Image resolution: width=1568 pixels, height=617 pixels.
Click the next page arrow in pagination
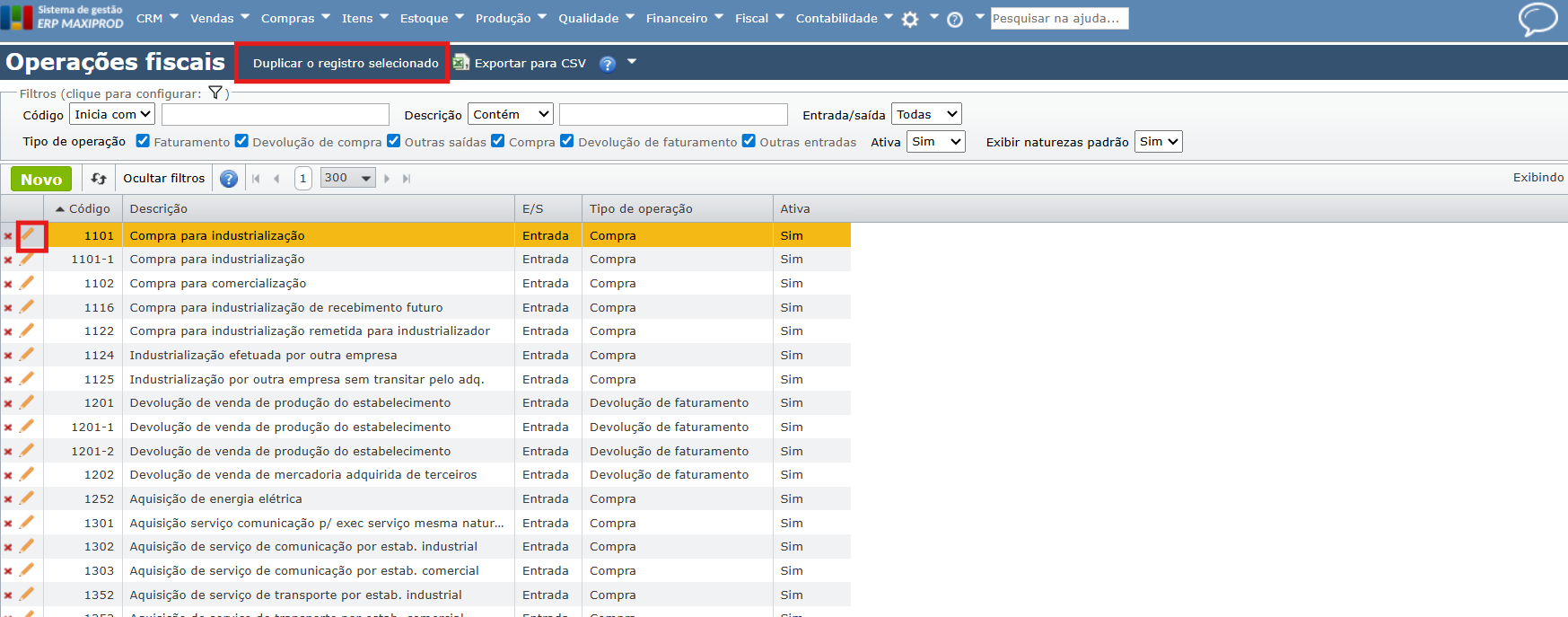387,179
